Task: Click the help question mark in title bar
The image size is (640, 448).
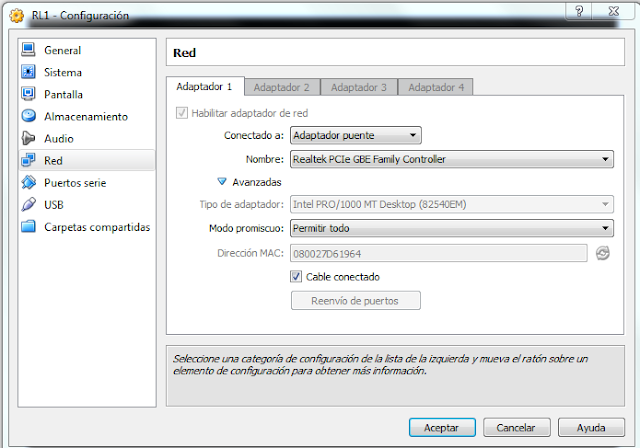Action: click(x=579, y=11)
